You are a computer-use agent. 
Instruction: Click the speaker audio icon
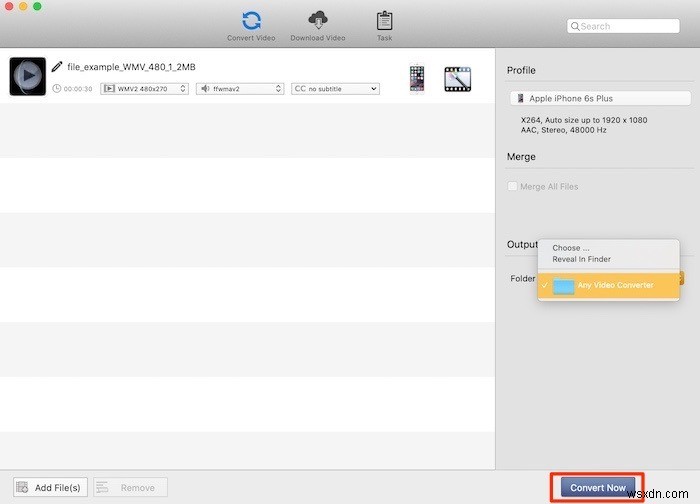coord(205,88)
